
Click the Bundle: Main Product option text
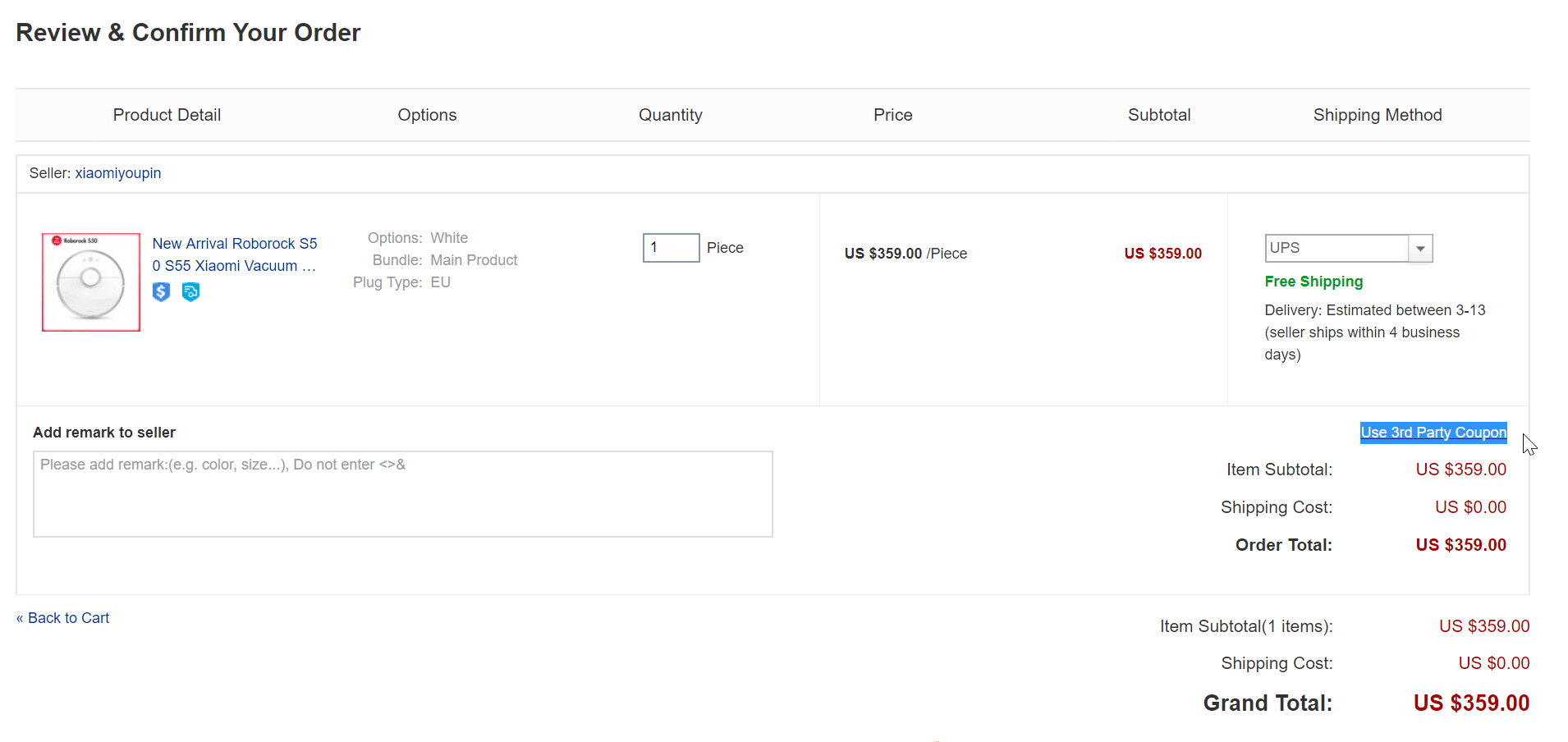(x=445, y=260)
